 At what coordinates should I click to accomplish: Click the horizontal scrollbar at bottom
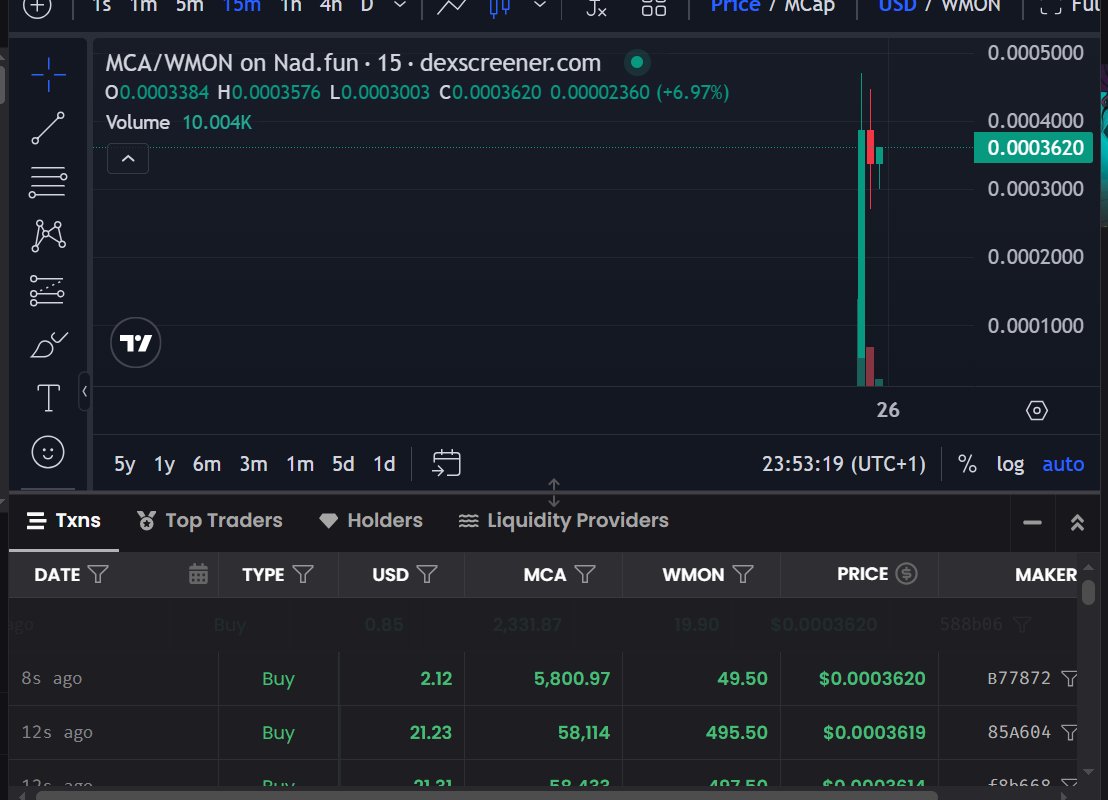(x=487, y=795)
